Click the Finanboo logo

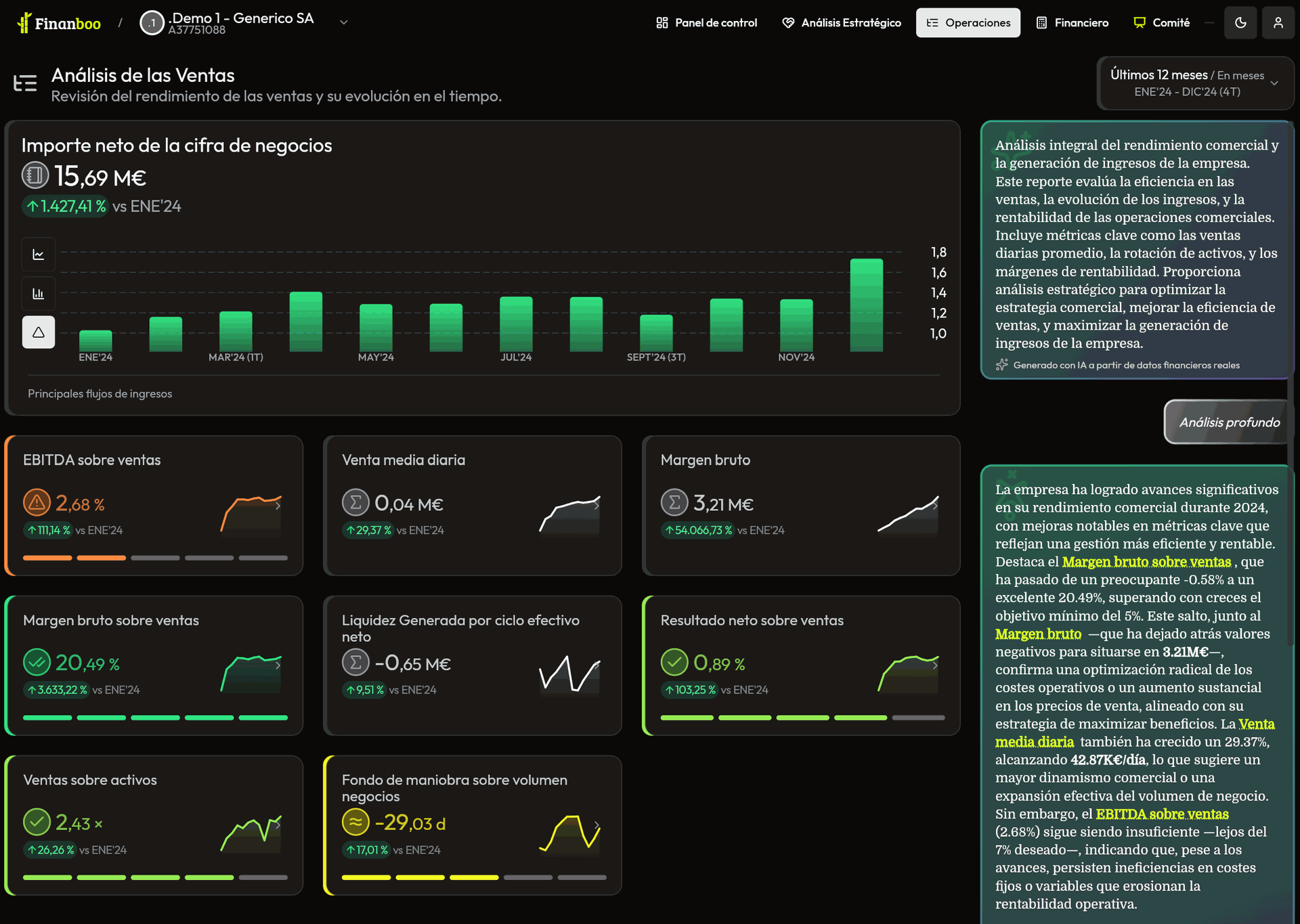point(59,23)
